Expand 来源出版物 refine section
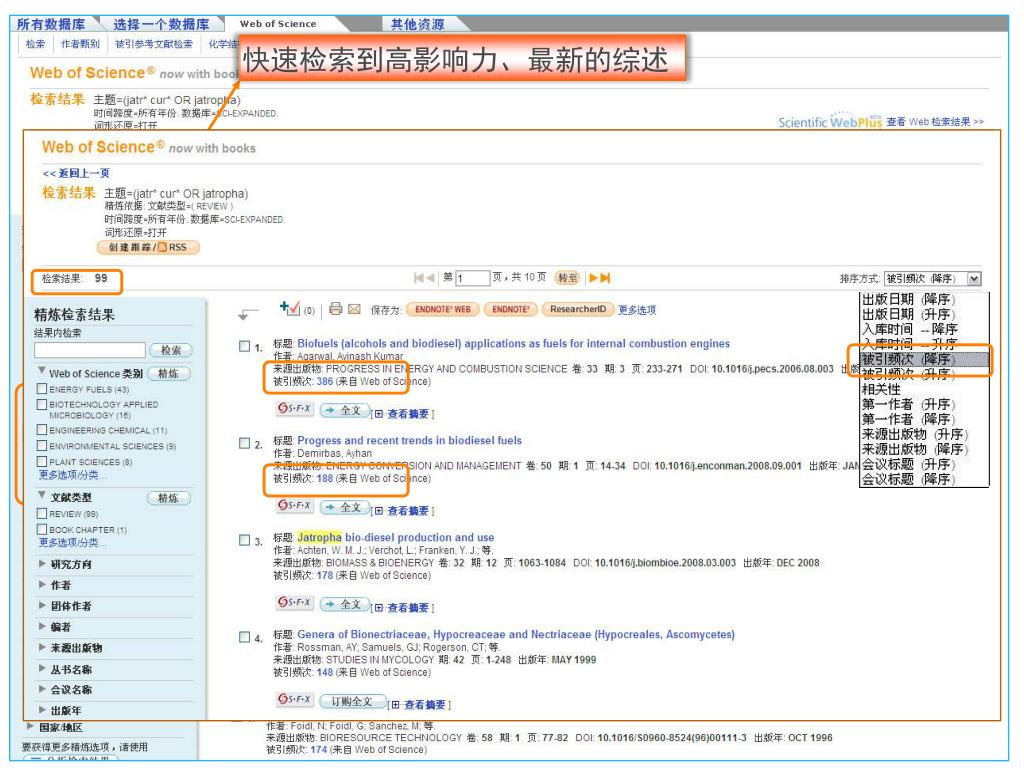Screen dimensions: 1024x768 42,647
